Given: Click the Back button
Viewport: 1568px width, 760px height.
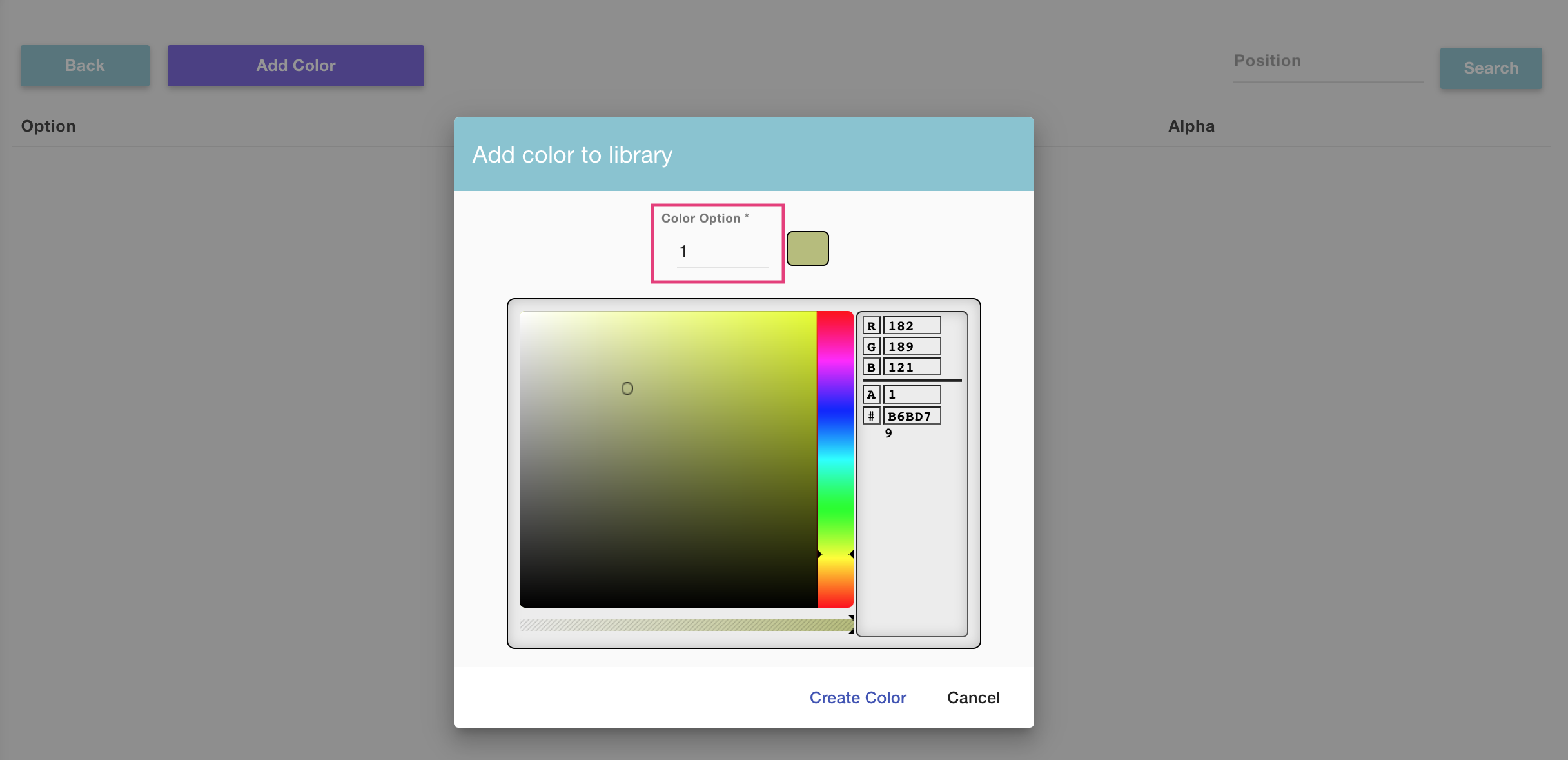Looking at the screenshot, I should tap(84, 65).
